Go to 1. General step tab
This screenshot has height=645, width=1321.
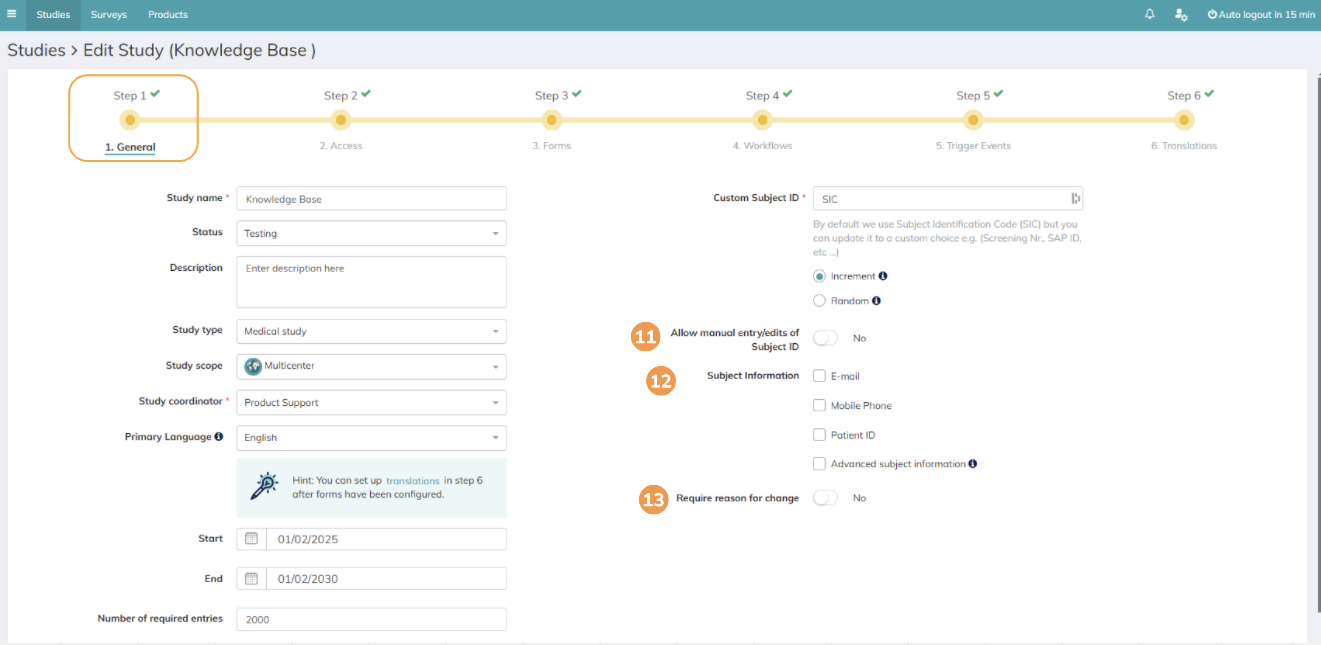(130, 146)
